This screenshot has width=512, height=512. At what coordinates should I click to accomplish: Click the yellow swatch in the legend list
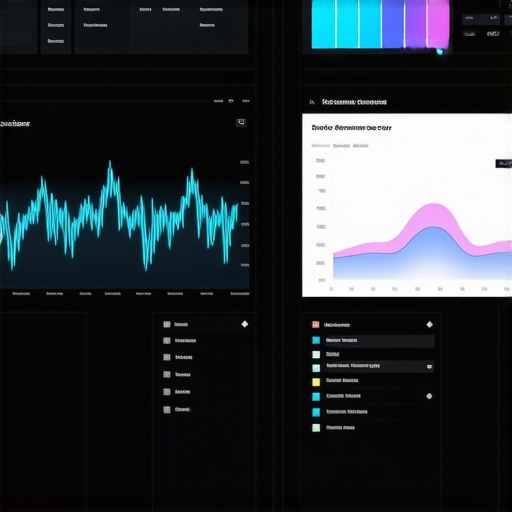point(316,382)
